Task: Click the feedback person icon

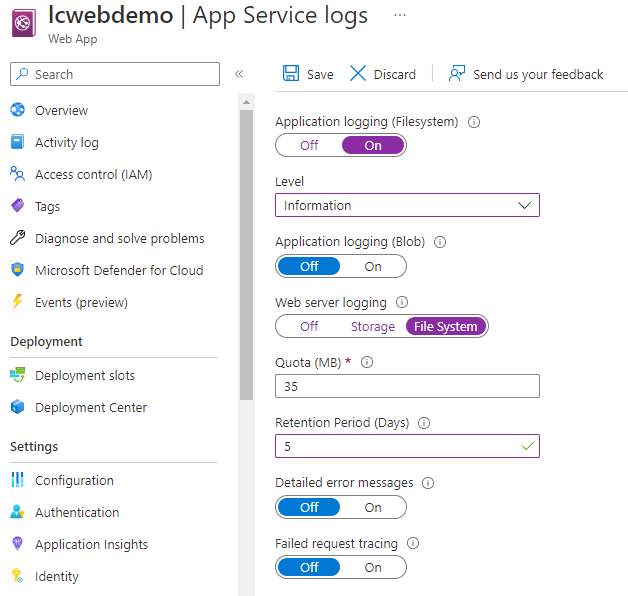Action: click(x=457, y=73)
